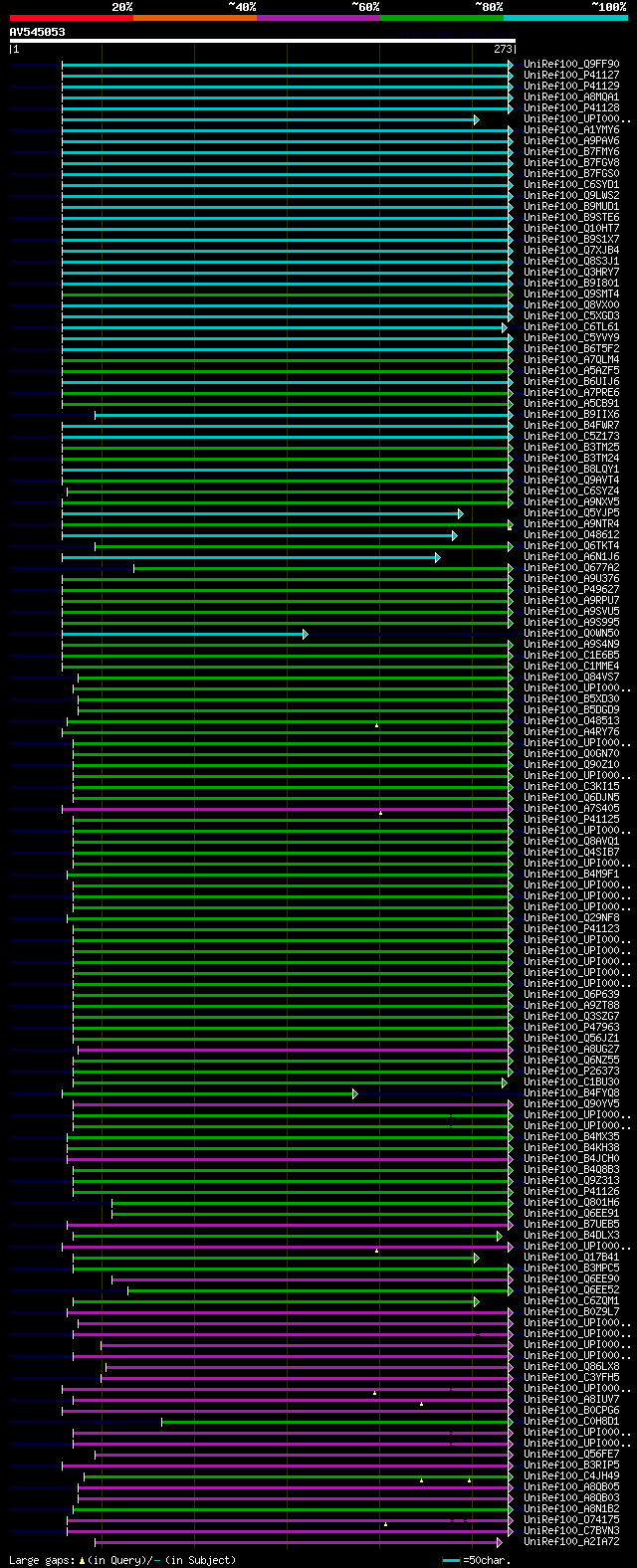637x1568 pixels.
Task: Pick hit UniRef100_Q5YJP5
Action: click(x=571, y=513)
